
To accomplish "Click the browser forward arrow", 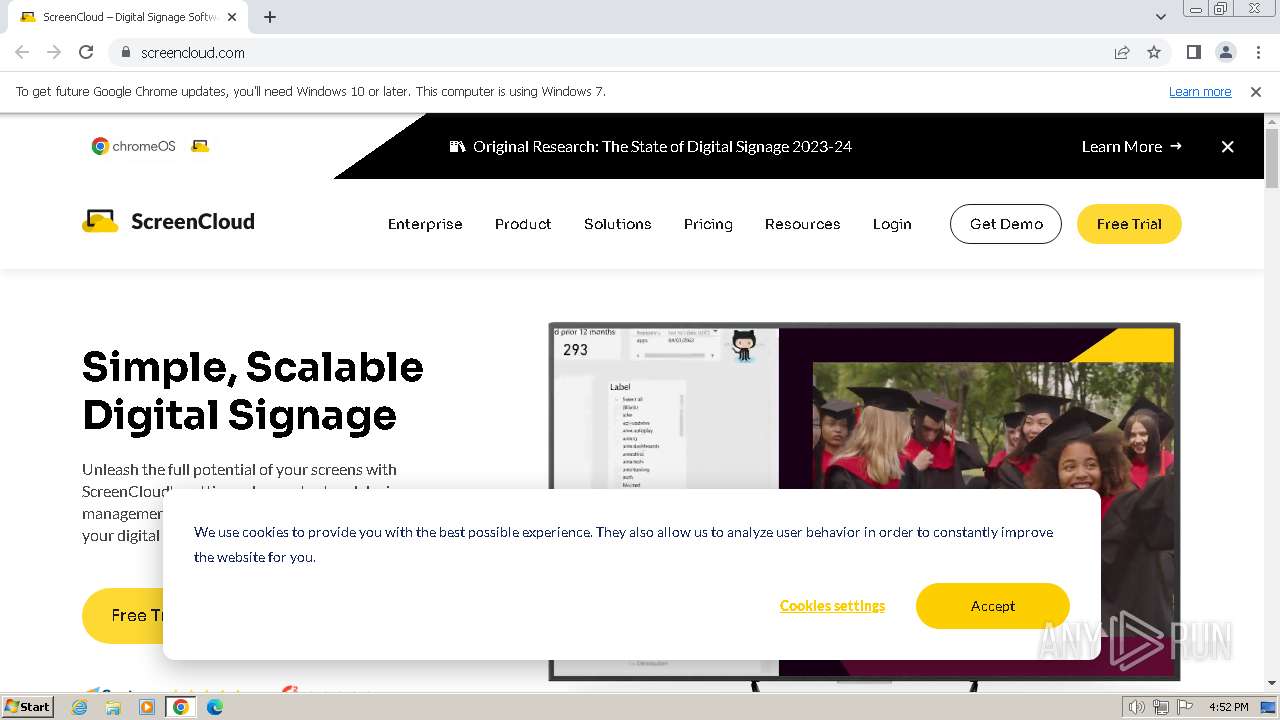I will 54,52.
